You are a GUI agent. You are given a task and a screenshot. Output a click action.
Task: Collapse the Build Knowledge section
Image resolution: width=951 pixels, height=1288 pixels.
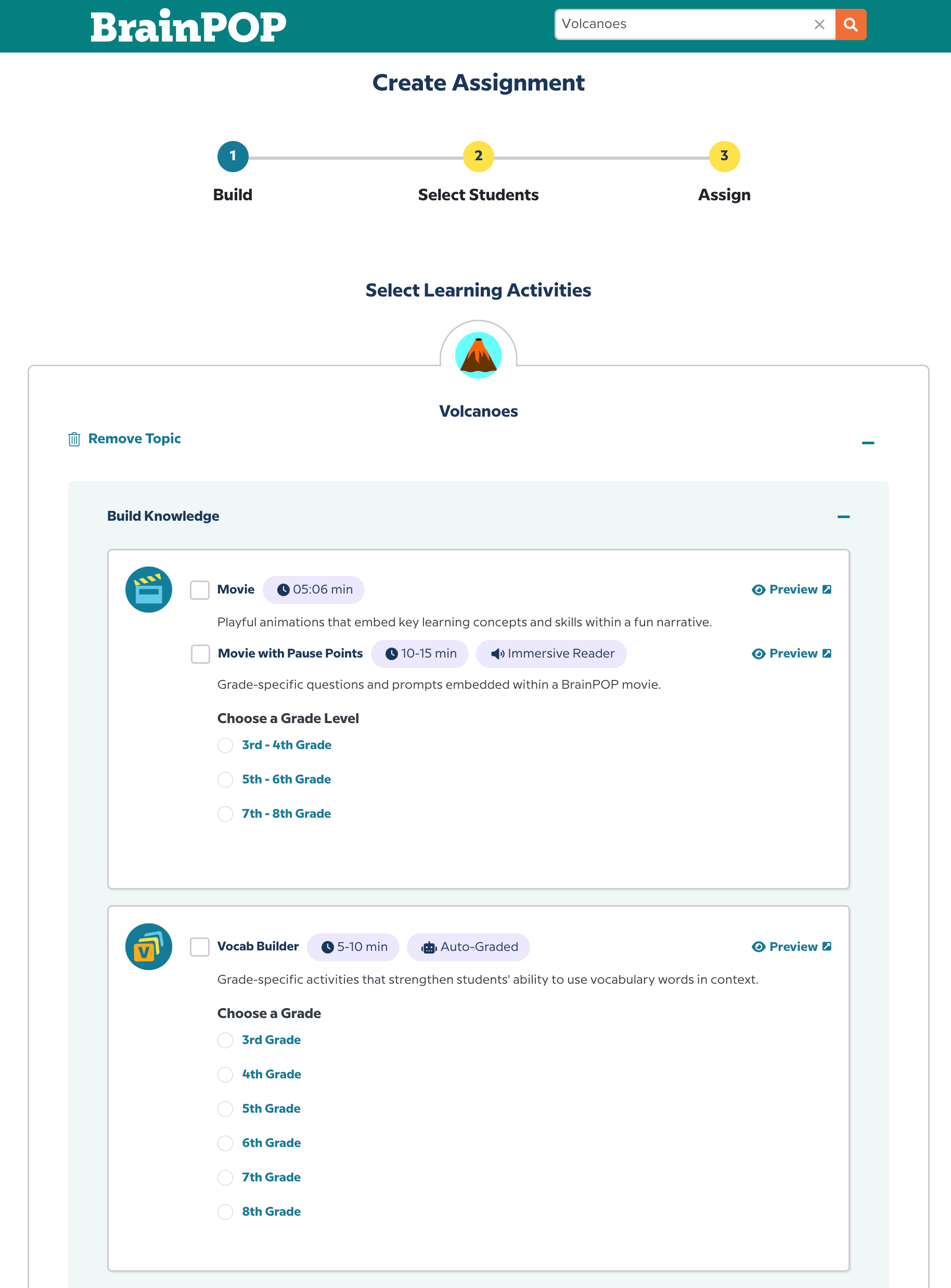pyautogui.click(x=843, y=517)
